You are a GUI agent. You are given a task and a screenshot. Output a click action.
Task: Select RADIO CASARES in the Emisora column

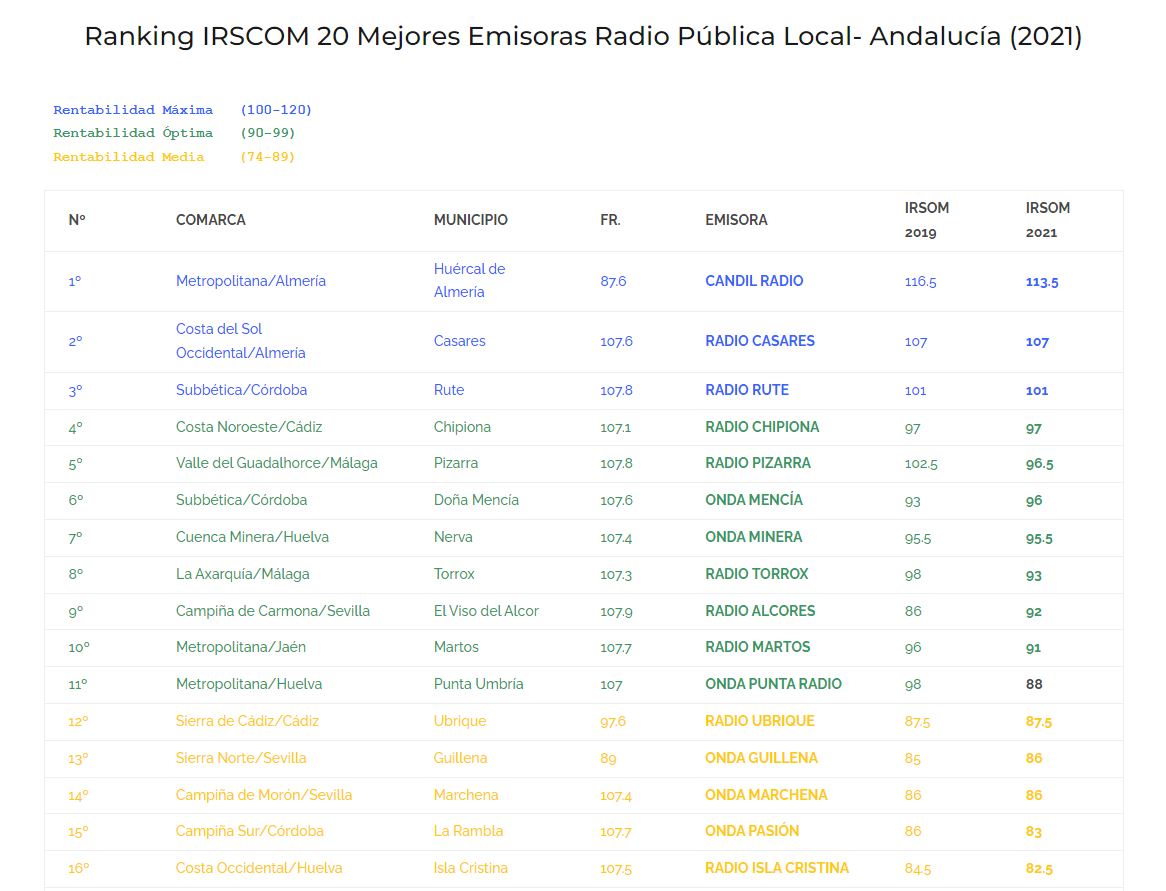pos(759,341)
